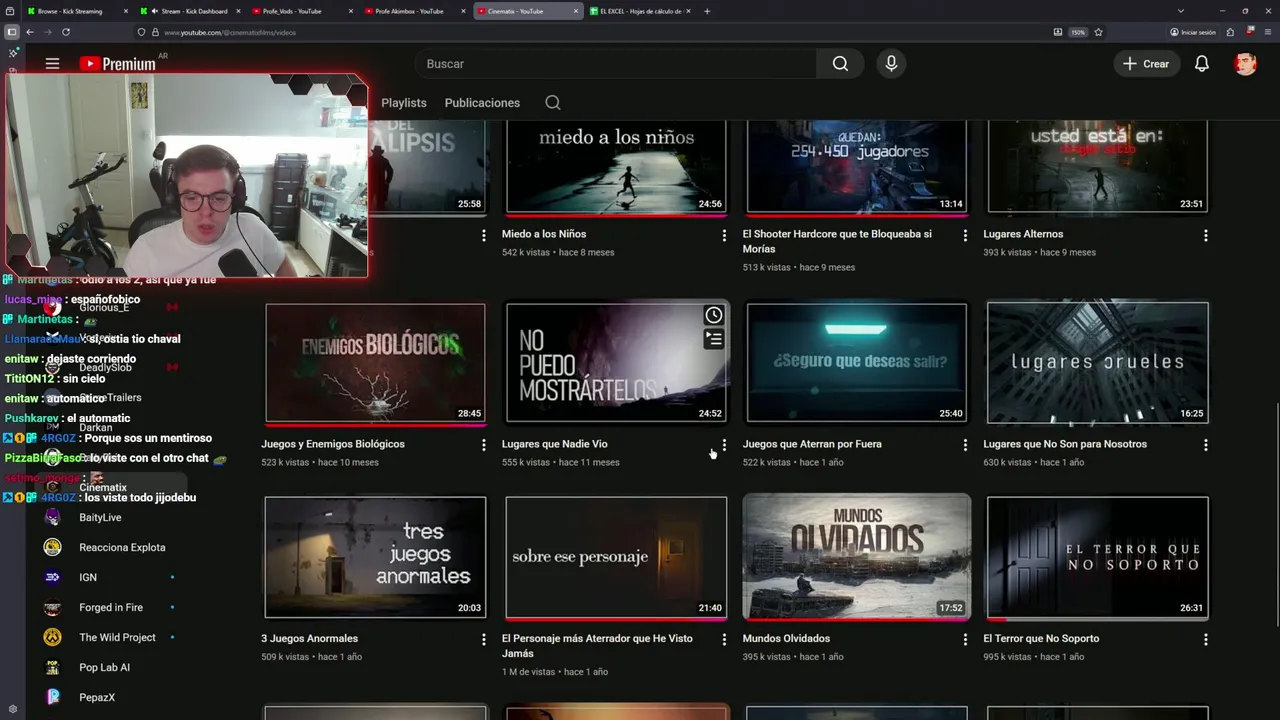
Task: Open options for El Shooter Hardcore video
Action: click(965, 235)
